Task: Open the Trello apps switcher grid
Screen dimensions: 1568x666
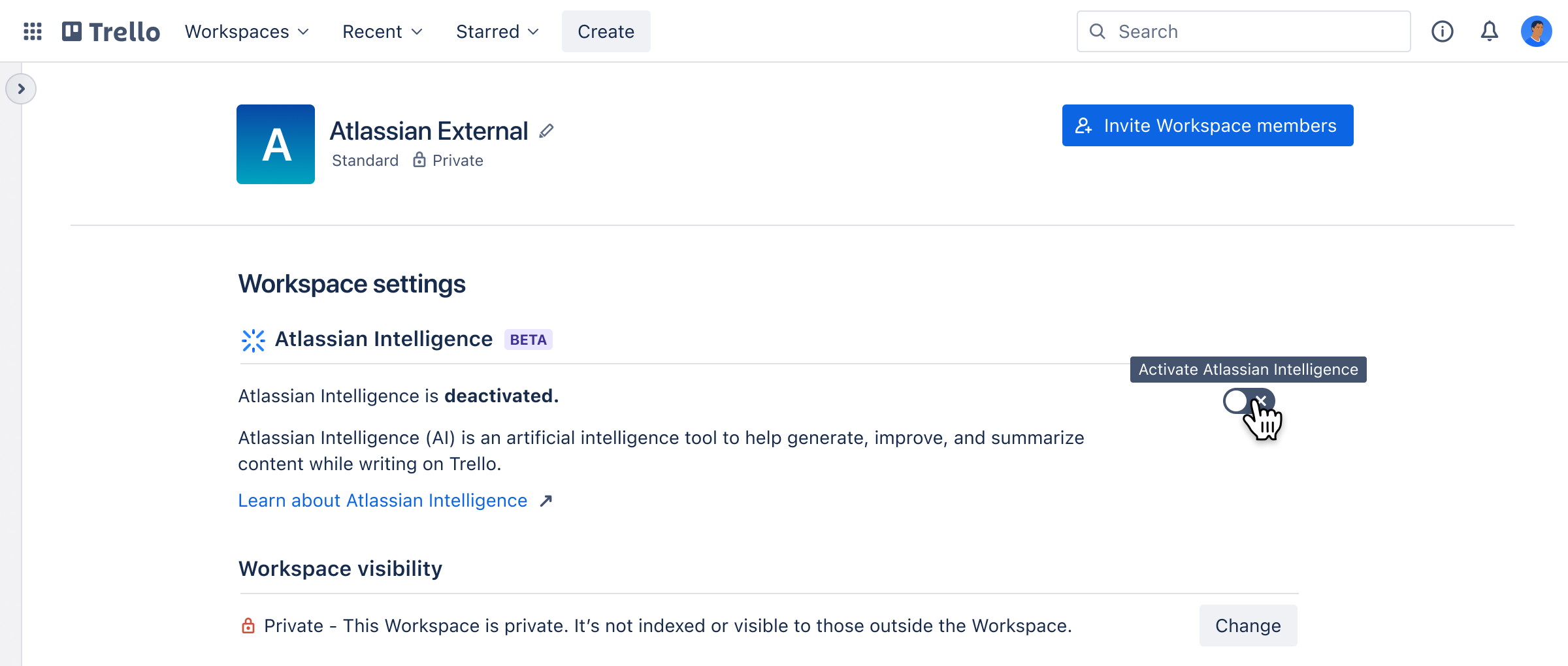Action: click(x=32, y=31)
